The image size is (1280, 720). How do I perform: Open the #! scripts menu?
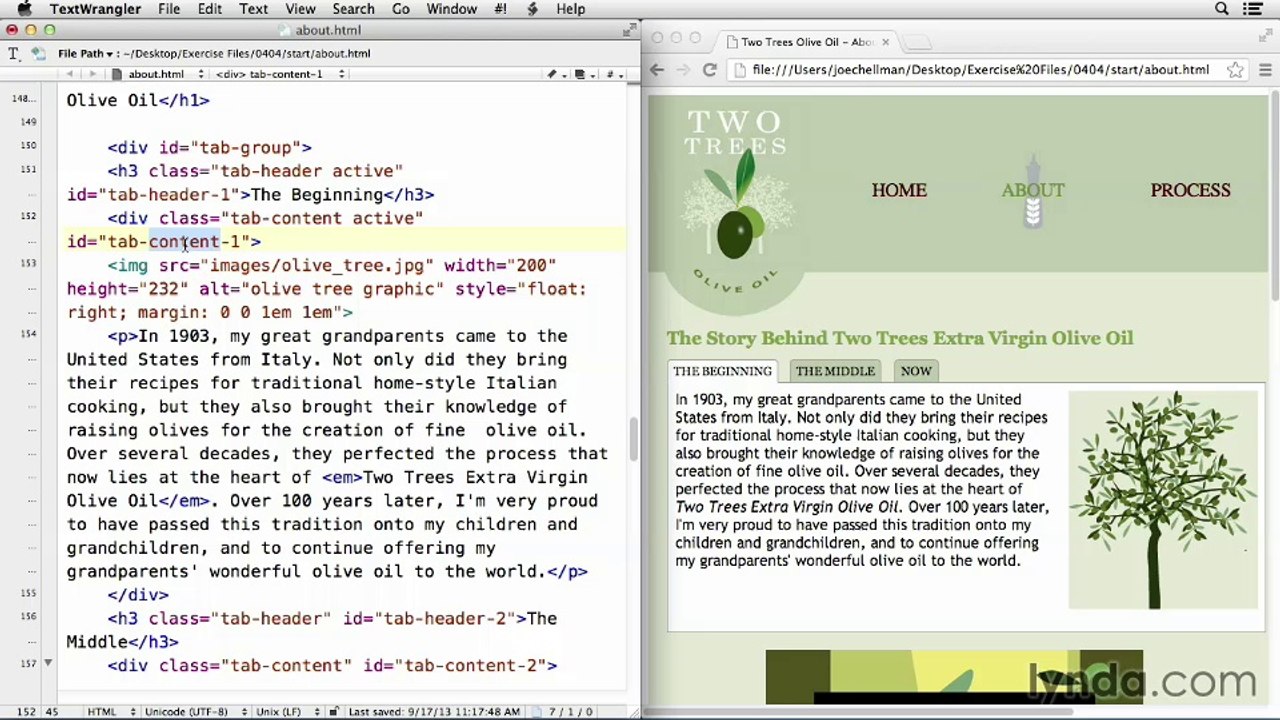tap(500, 9)
